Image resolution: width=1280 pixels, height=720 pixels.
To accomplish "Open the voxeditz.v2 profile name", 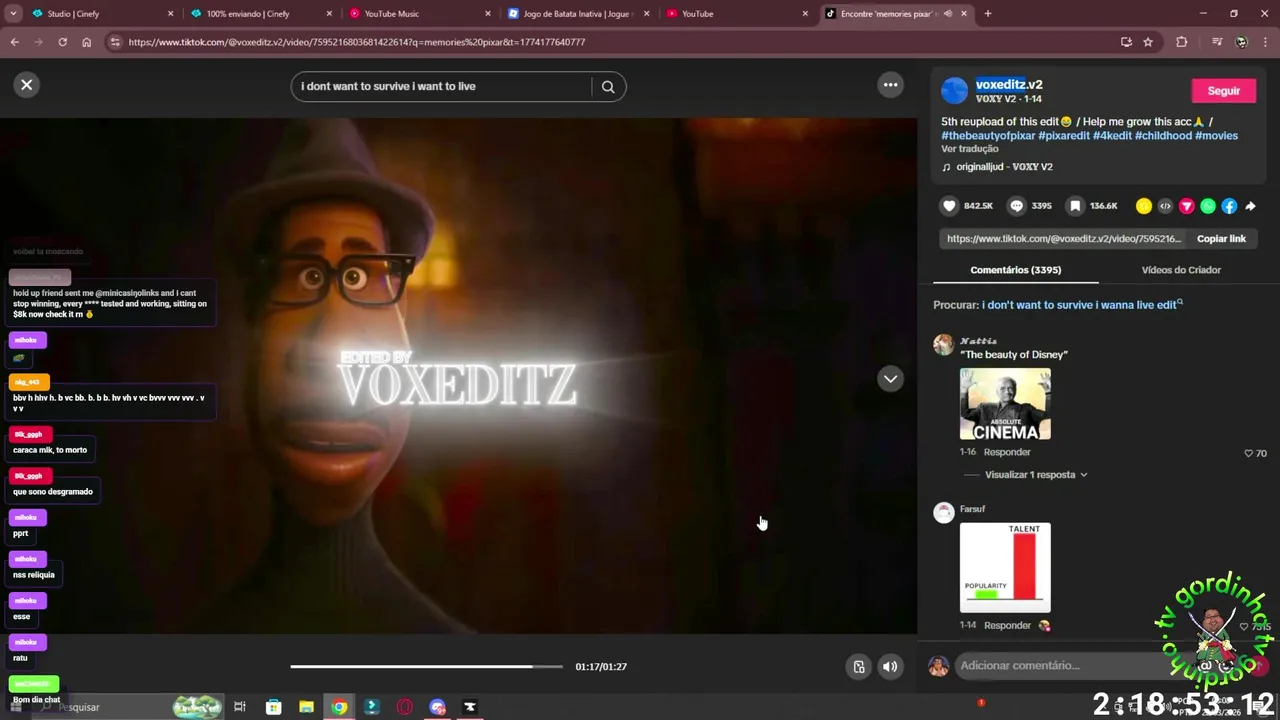I will click(1009, 85).
